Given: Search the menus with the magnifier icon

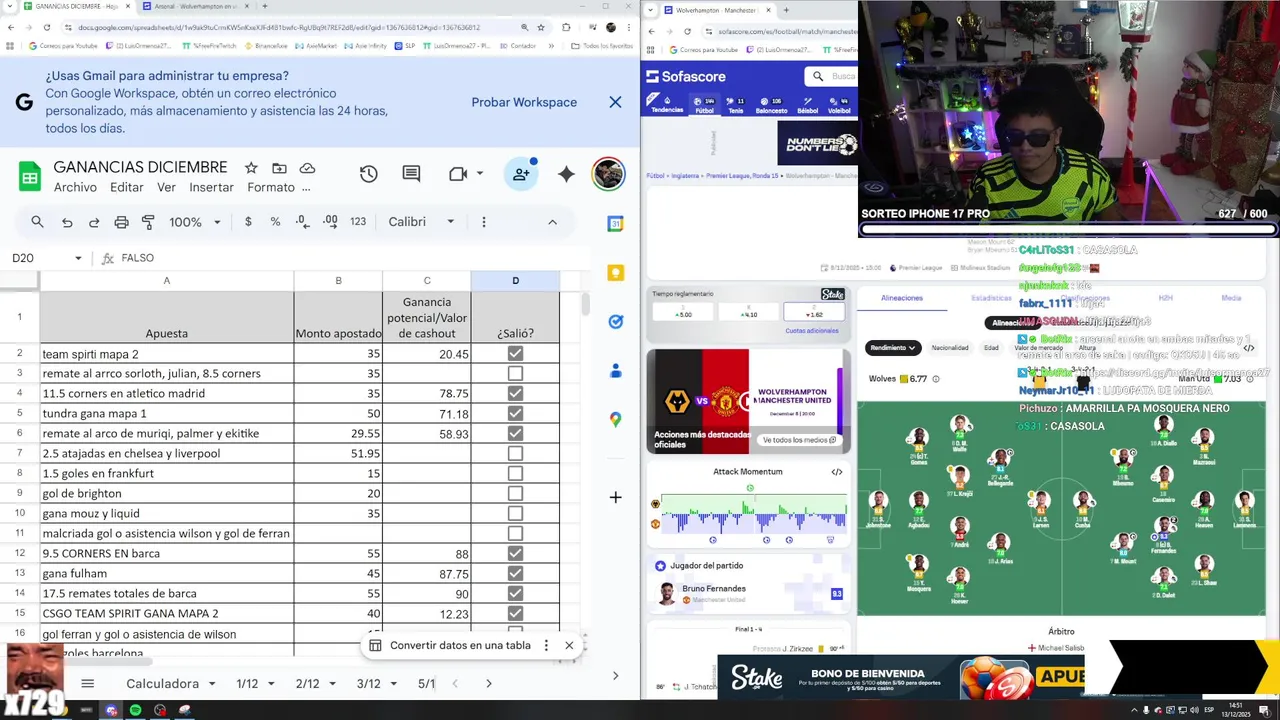Looking at the screenshot, I should coord(37,222).
